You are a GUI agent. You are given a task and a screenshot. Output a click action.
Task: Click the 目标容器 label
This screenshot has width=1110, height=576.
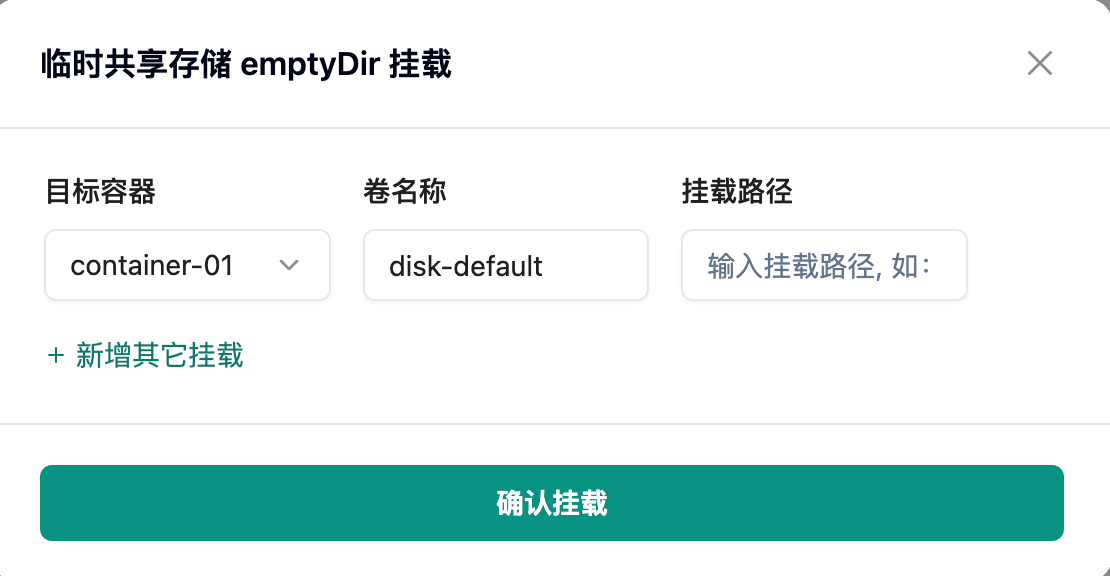click(x=101, y=191)
